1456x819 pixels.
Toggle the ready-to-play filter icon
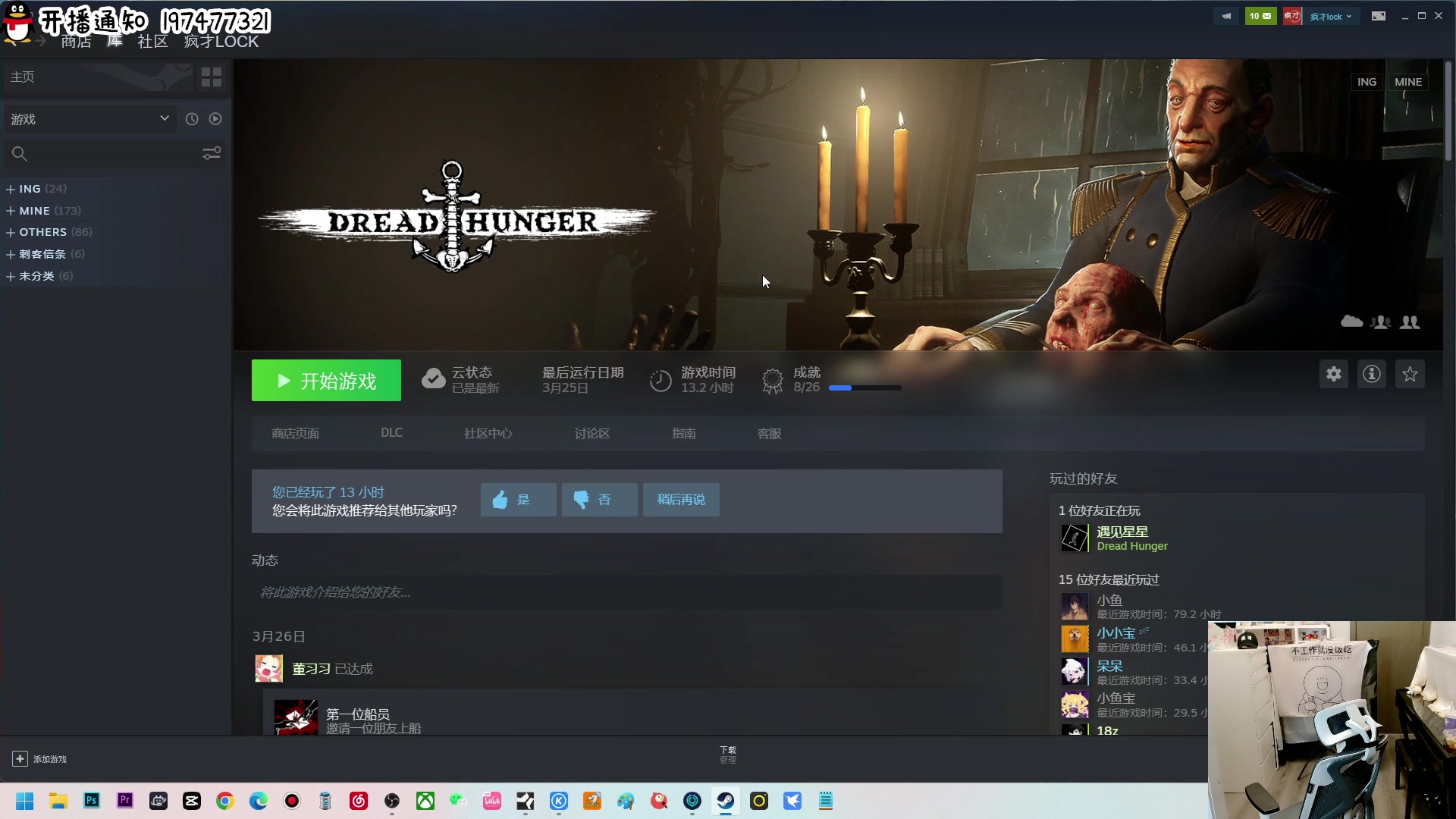215,119
